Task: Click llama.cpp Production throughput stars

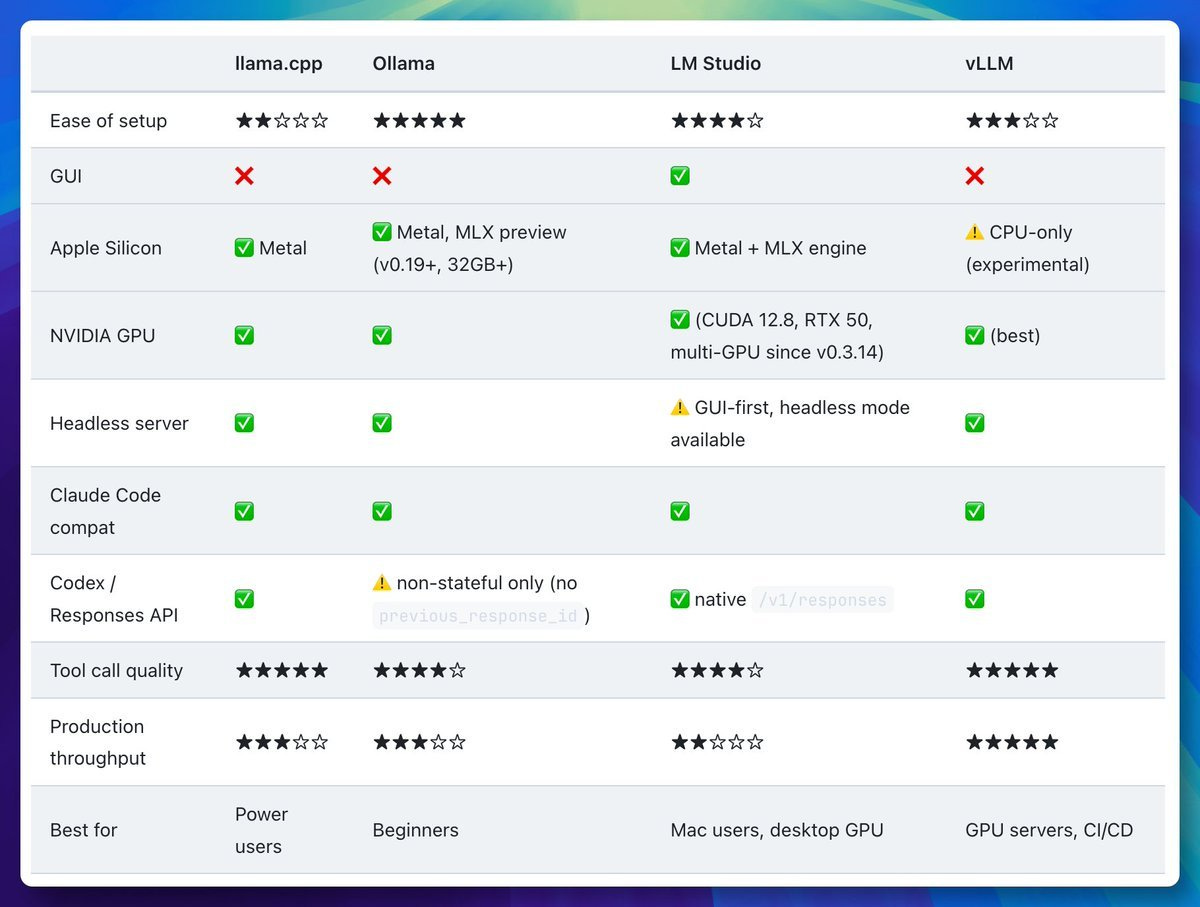Action: (282, 742)
